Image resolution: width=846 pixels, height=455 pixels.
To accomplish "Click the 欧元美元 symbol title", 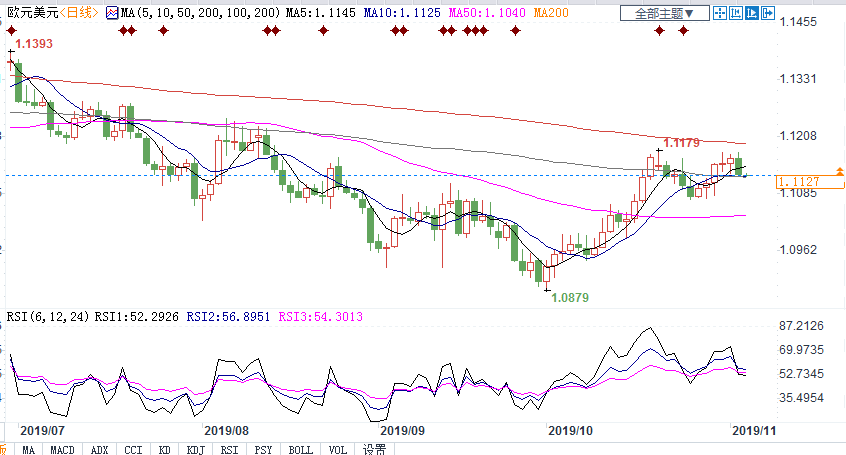I will tap(32, 12).
